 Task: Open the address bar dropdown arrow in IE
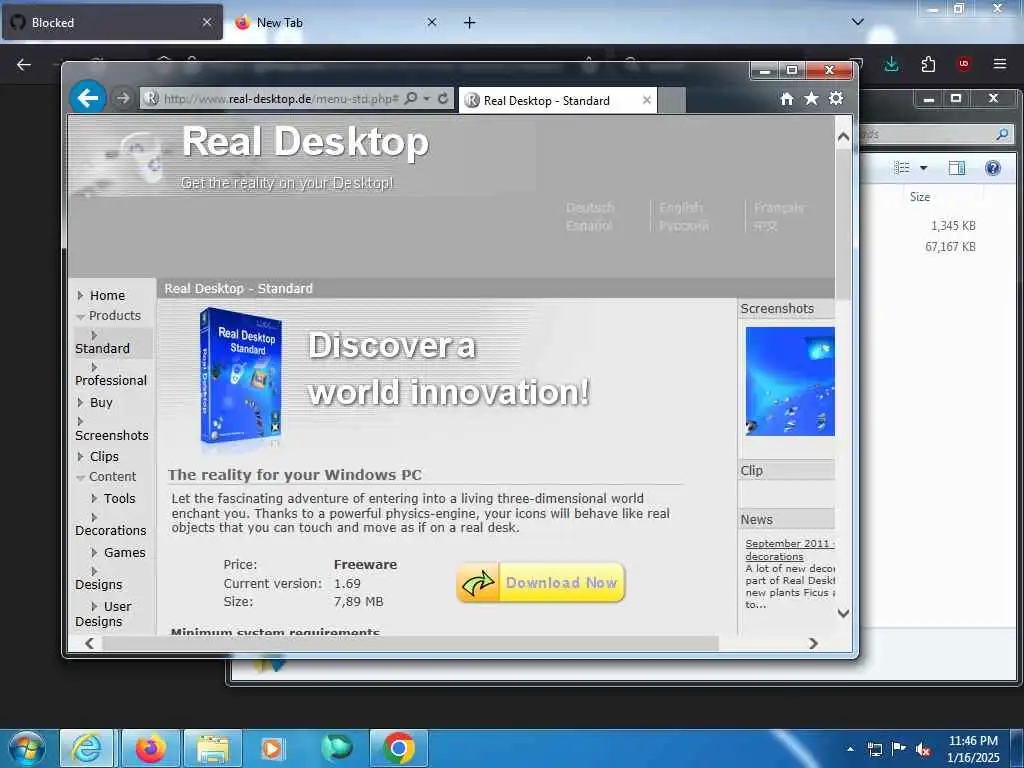point(426,99)
